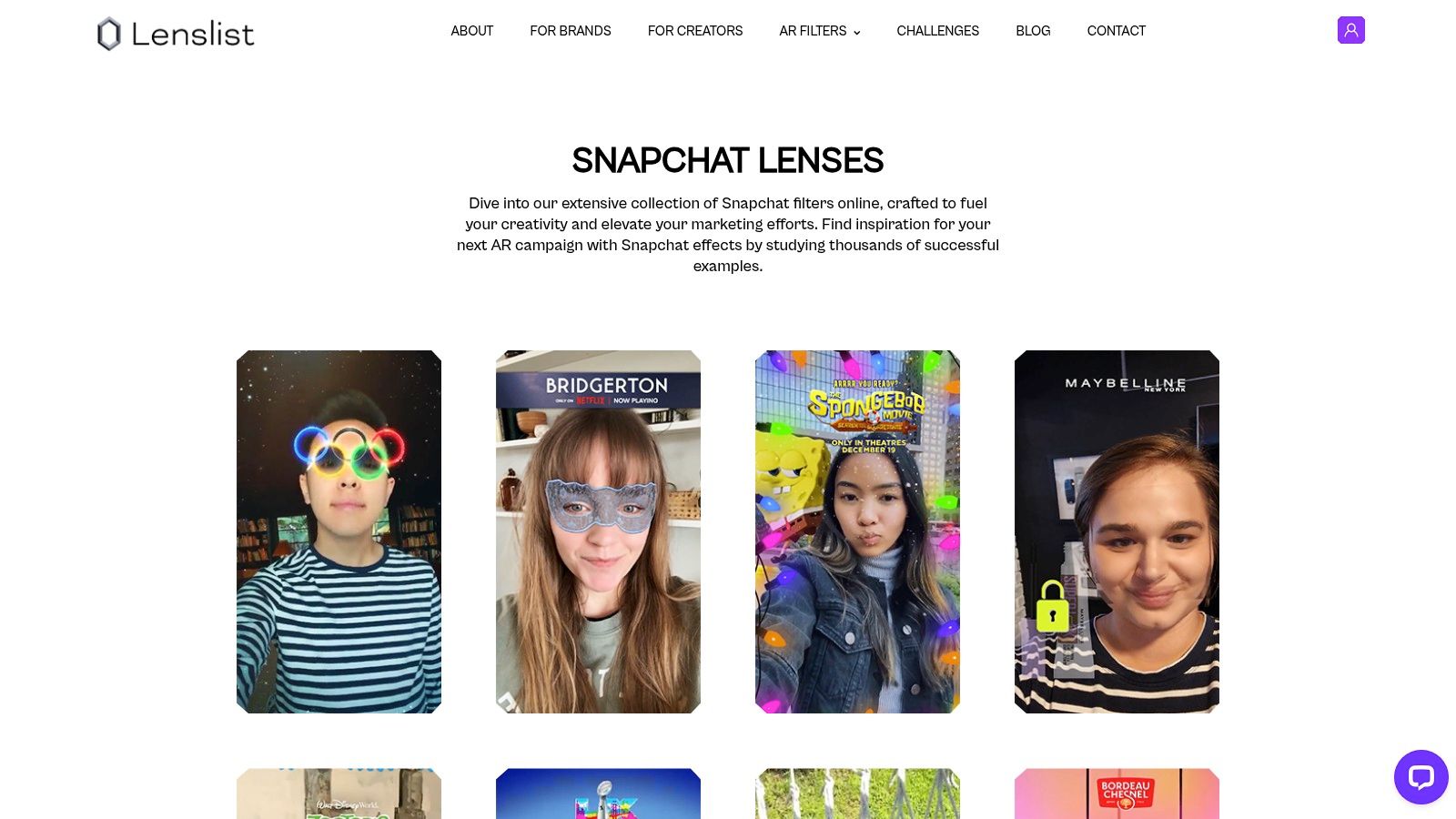Select the Maybelline New York lens
Viewport: 1456px width, 819px height.
point(1117,531)
